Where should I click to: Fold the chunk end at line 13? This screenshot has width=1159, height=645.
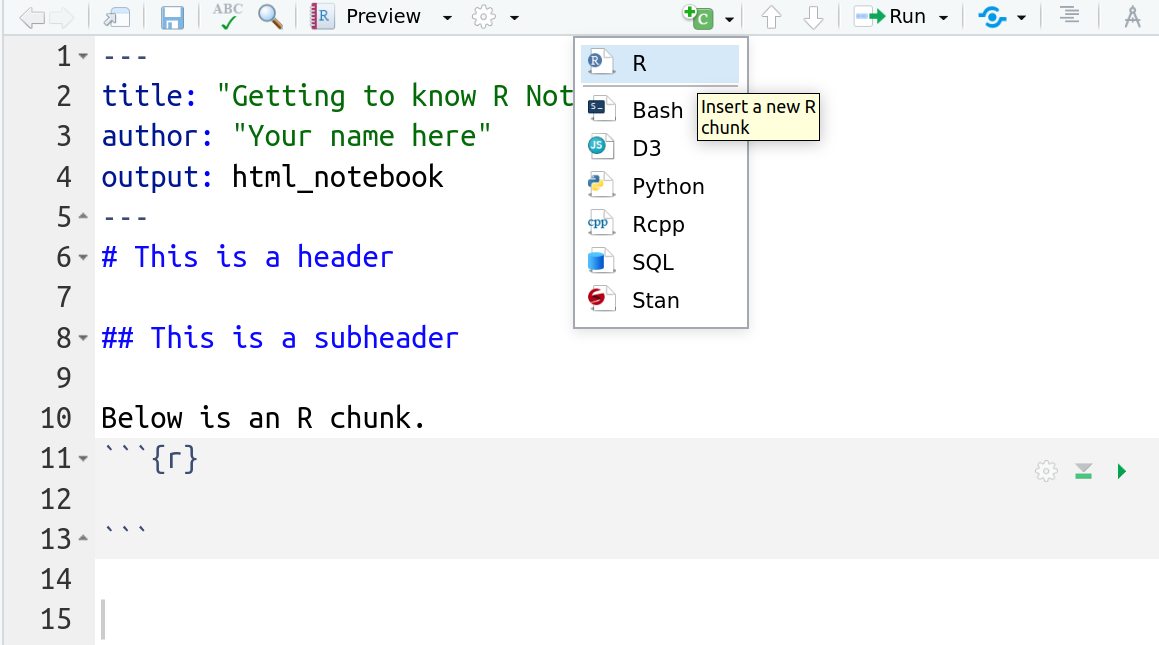(83, 538)
